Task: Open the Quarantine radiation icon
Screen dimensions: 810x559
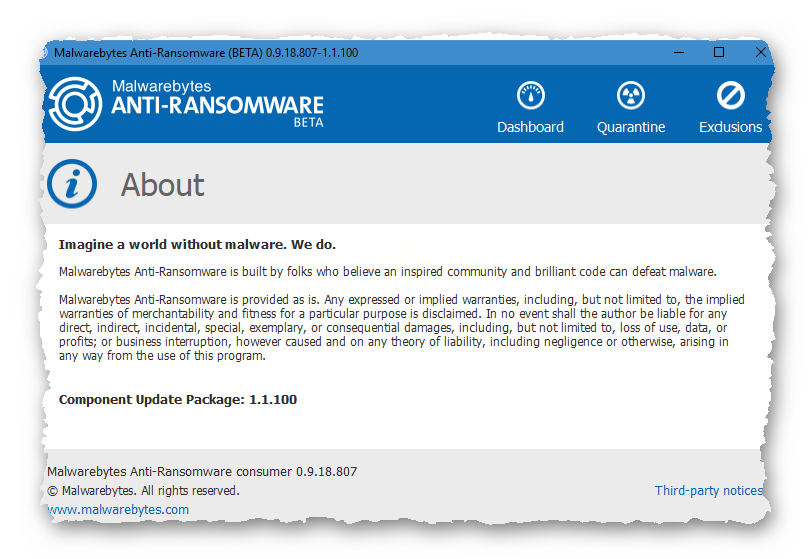Action: click(631, 96)
